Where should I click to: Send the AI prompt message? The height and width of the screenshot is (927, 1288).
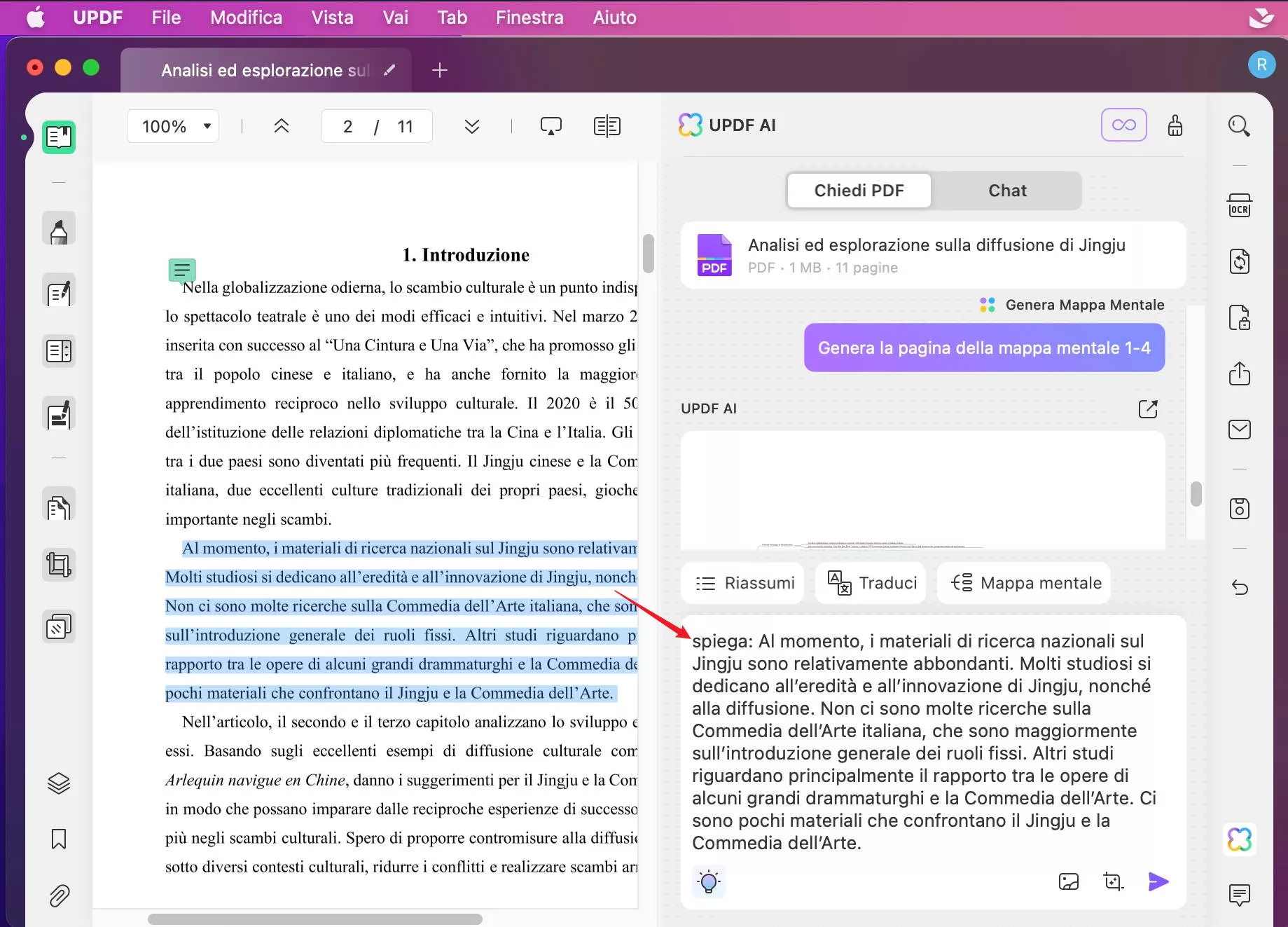pos(1158,881)
